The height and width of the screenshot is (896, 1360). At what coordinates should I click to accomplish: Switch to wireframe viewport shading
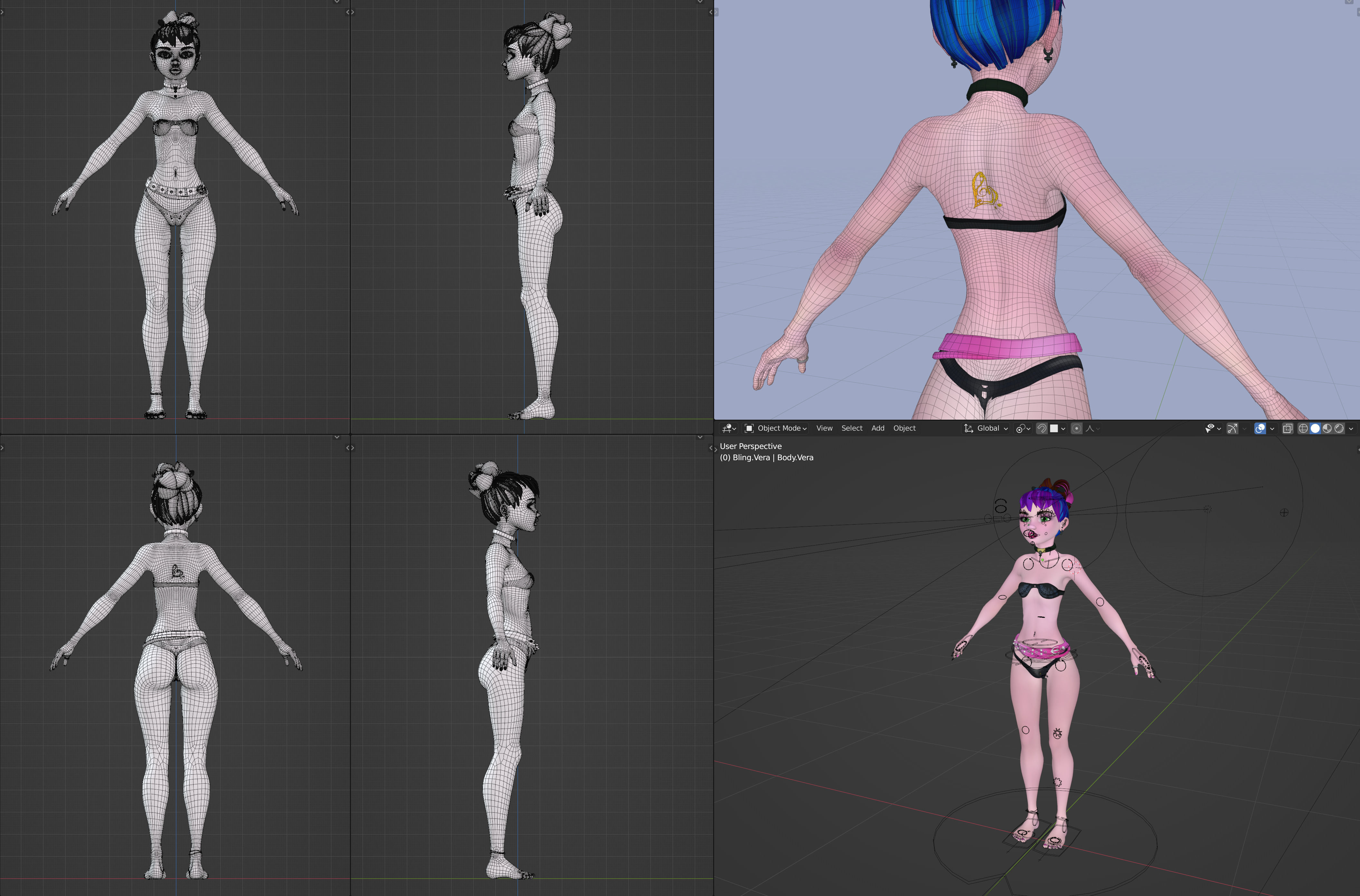(x=1303, y=429)
